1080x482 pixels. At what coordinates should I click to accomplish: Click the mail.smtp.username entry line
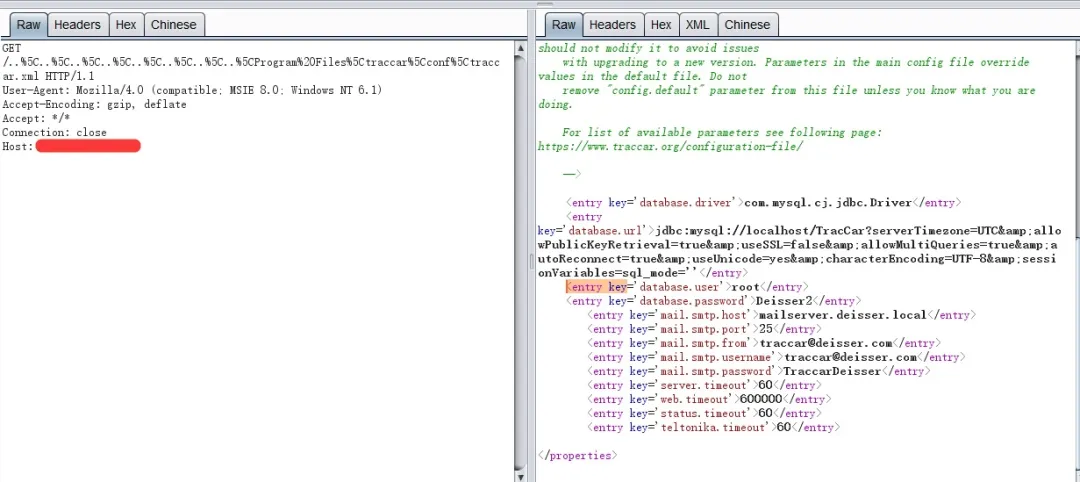(x=776, y=357)
